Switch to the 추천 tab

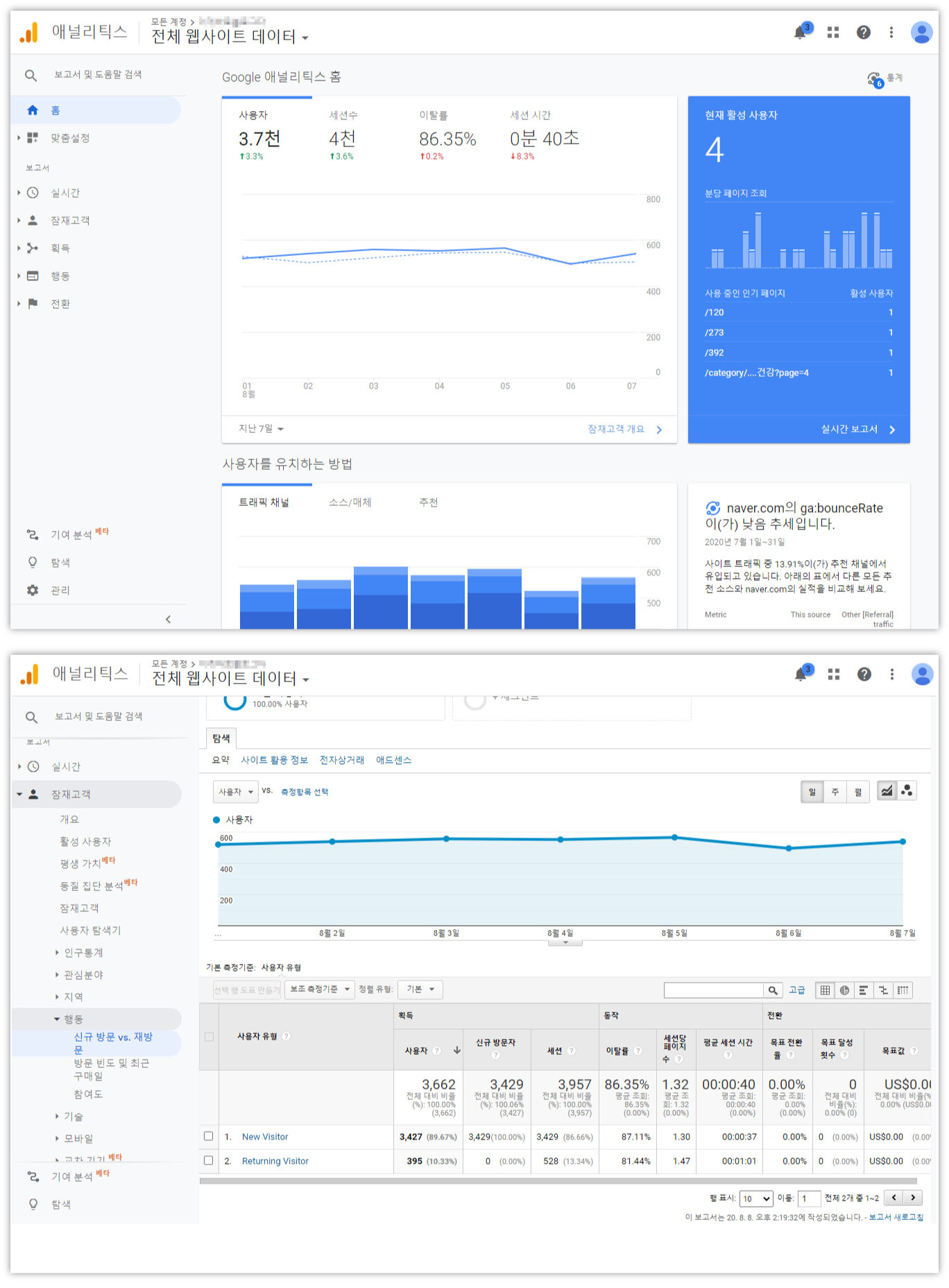428,502
